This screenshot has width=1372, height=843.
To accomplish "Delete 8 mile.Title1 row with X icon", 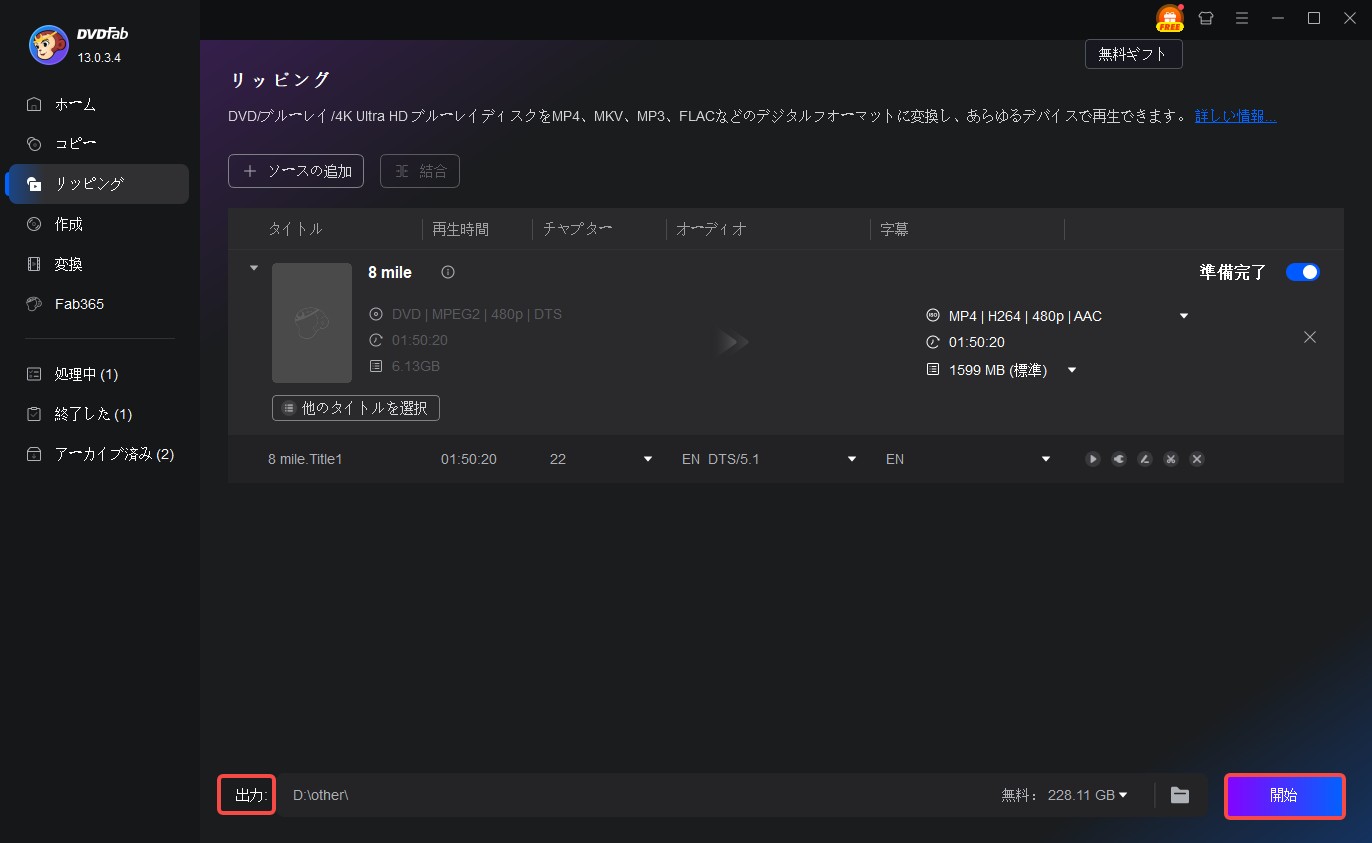I will coord(1197,459).
